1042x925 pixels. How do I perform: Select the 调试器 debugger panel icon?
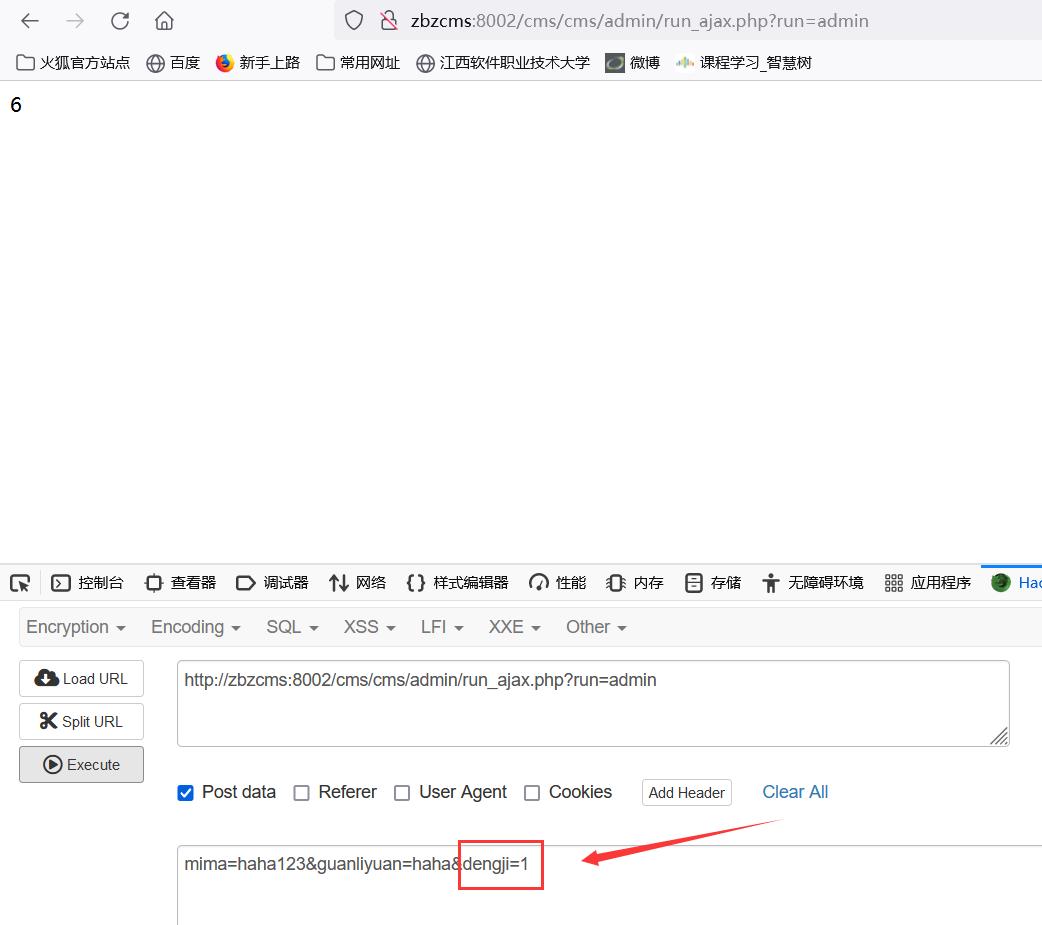(245, 582)
